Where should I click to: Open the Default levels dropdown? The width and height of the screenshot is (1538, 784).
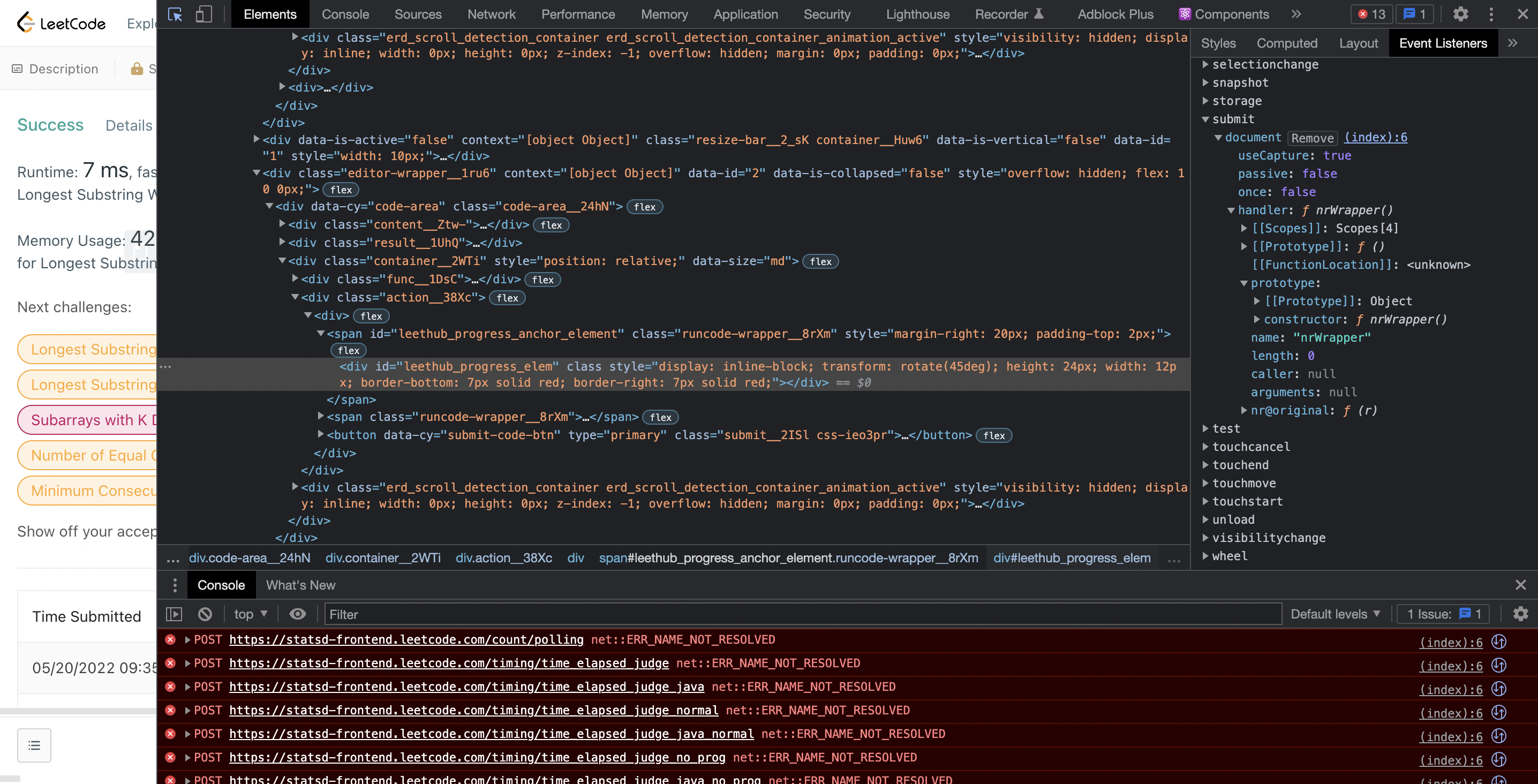coord(1335,614)
